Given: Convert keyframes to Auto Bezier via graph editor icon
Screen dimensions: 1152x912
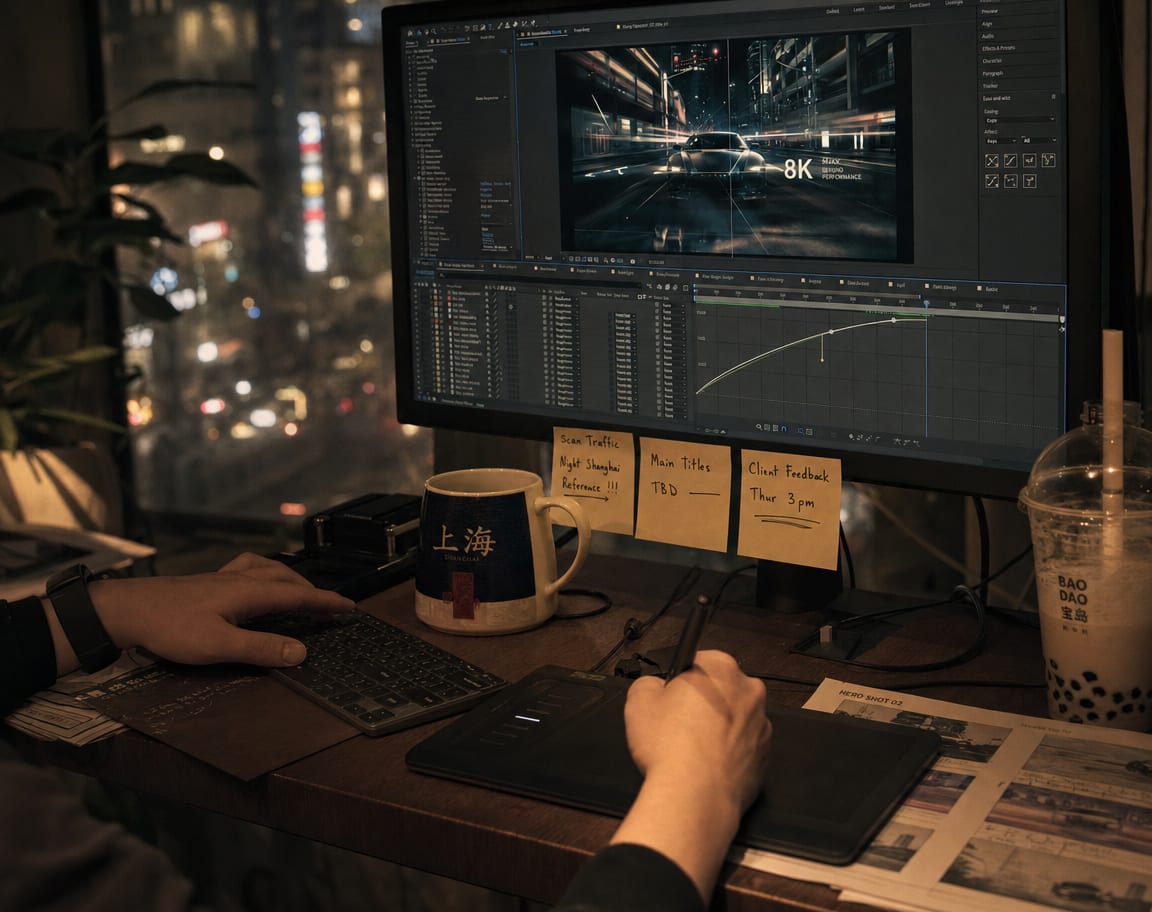Looking at the screenshot, I should 877,439.
